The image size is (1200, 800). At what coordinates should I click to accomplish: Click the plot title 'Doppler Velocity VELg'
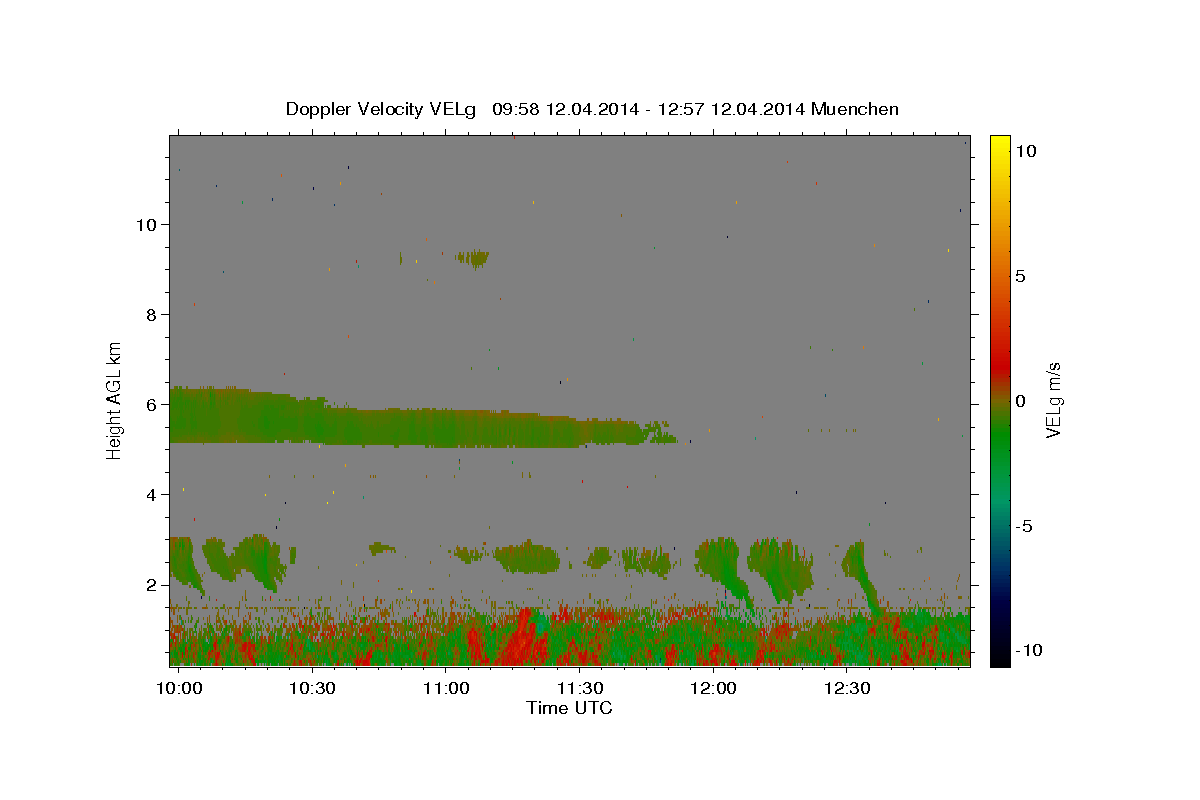pos(381,109)
